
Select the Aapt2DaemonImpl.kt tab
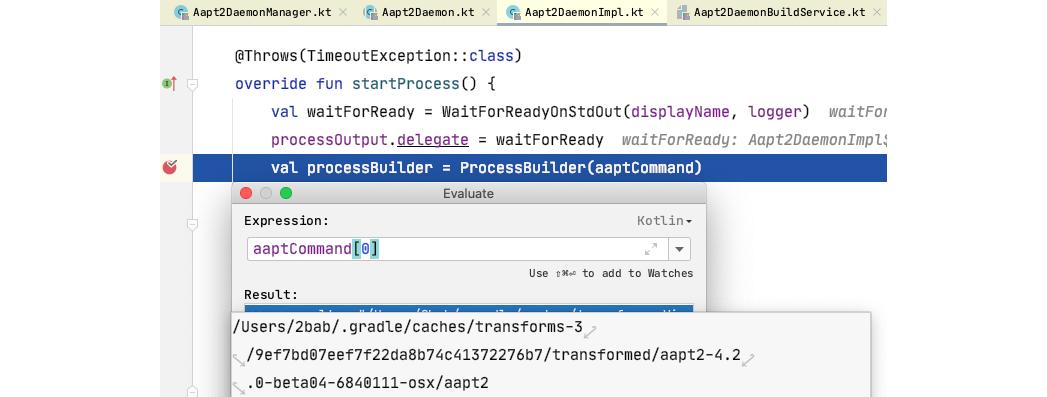click(582, 12)
